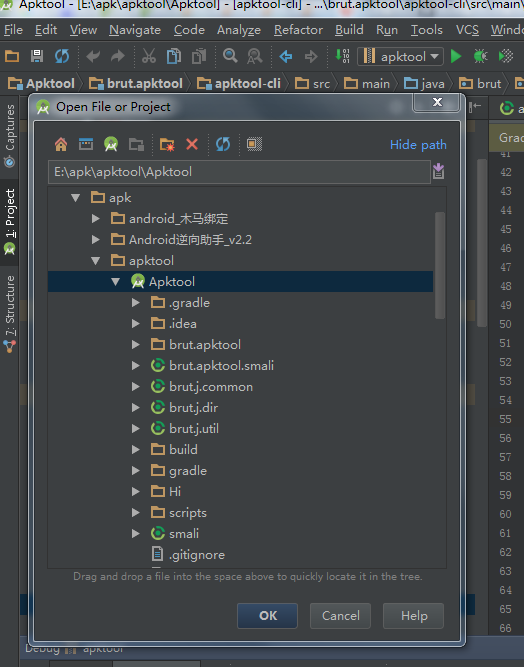Run apktool with green play icon
The width and height of the screenshot is (524, 667).
coord(456,56)
